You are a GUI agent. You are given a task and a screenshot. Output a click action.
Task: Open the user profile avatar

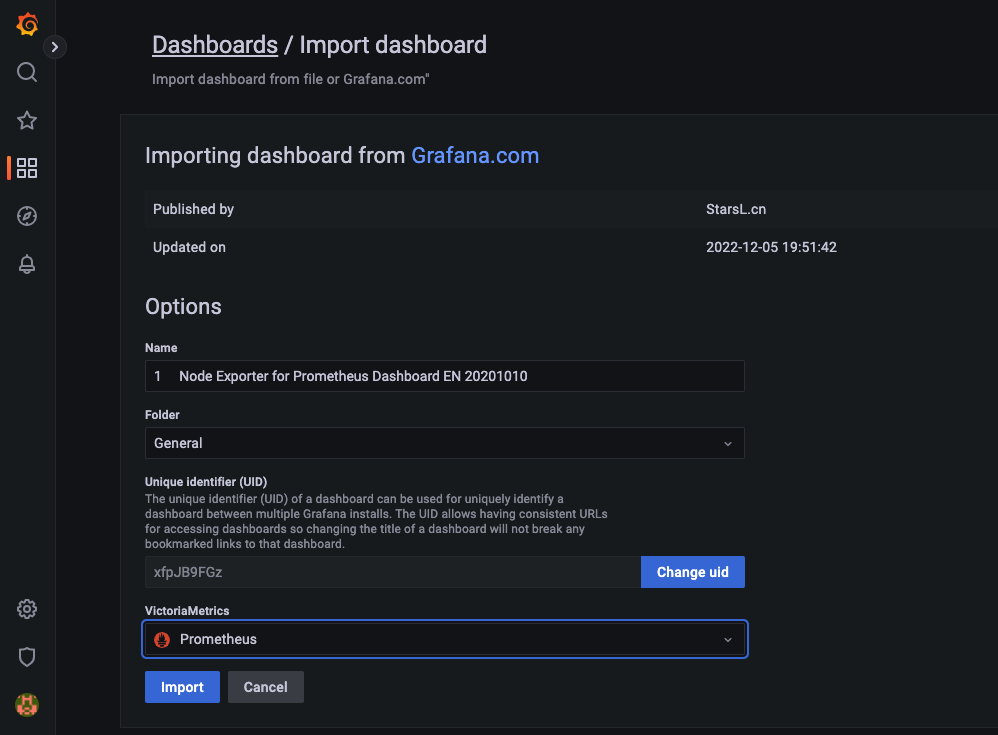[x=27, y=705]
